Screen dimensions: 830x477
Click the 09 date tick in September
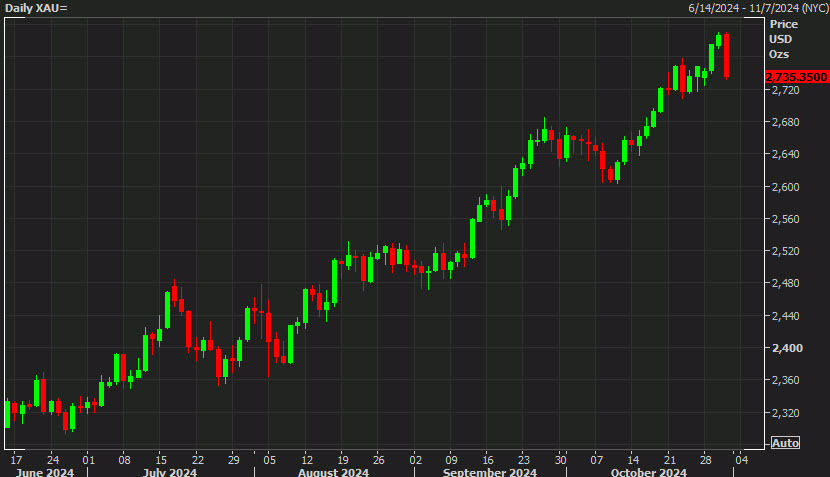[x=451, y=460]
